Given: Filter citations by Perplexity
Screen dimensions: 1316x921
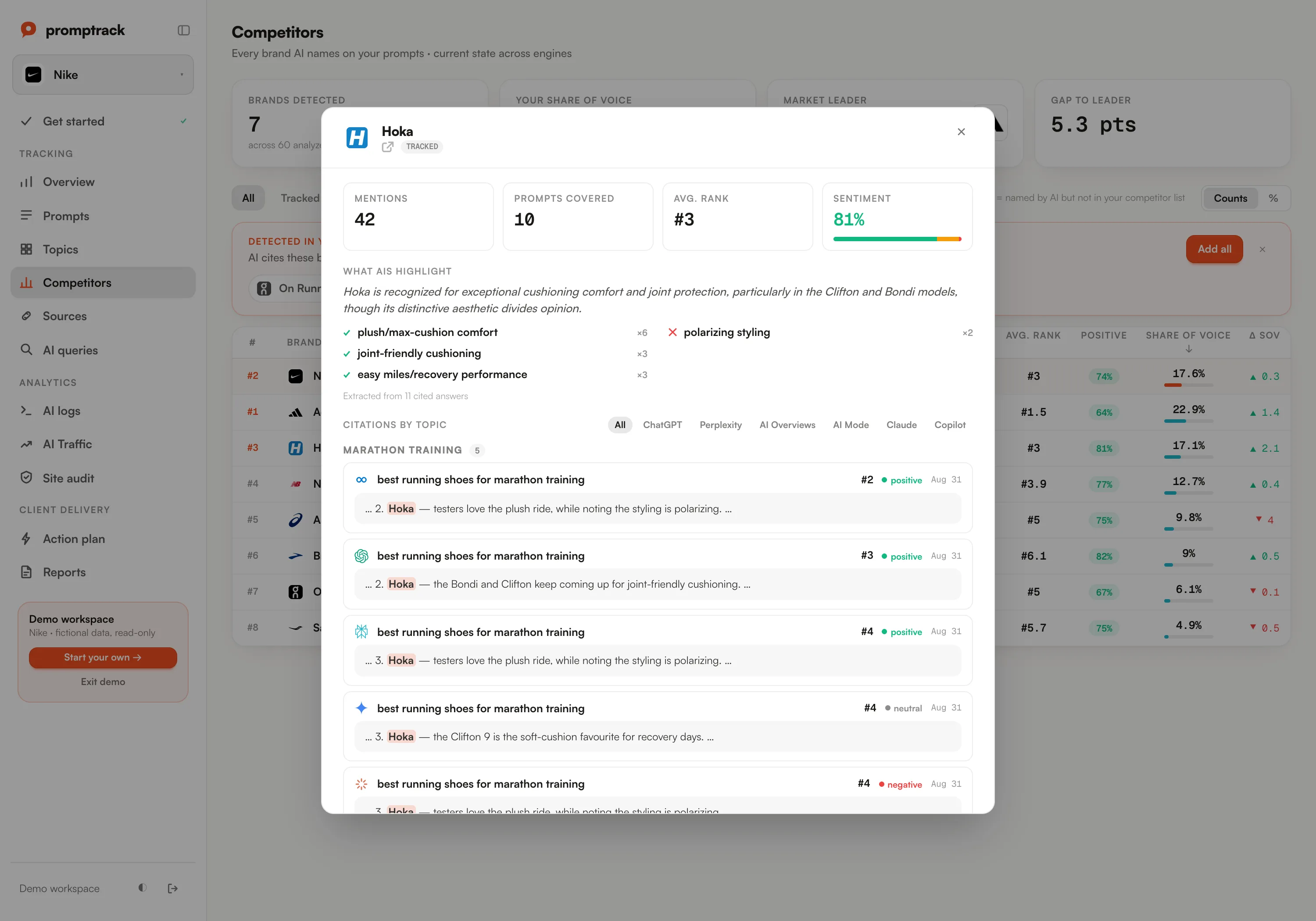Looking at the screenshot, I should pos(720,425).
